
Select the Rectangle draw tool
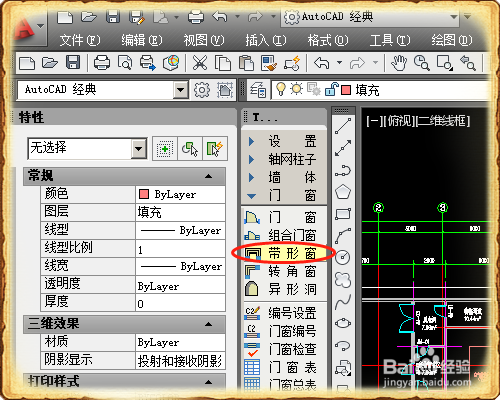coord(343,214)
